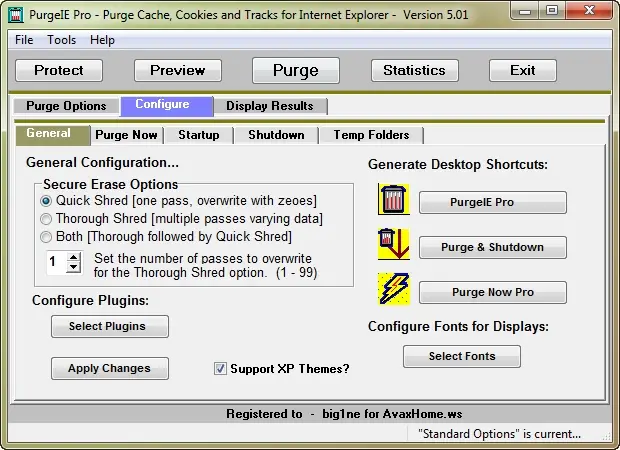
Task: Decrease the number of overwrite passes
Action: point(74,267)
